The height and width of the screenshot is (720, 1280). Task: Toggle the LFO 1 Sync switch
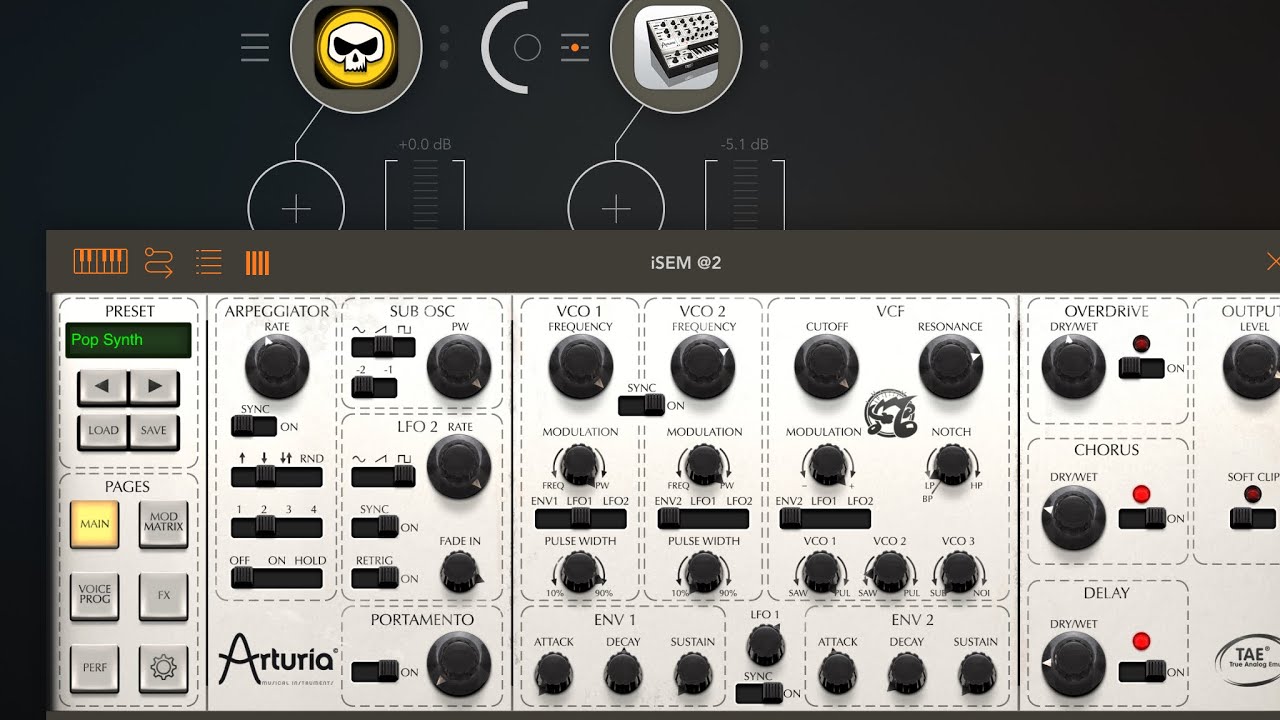click(x=758, y=693)
